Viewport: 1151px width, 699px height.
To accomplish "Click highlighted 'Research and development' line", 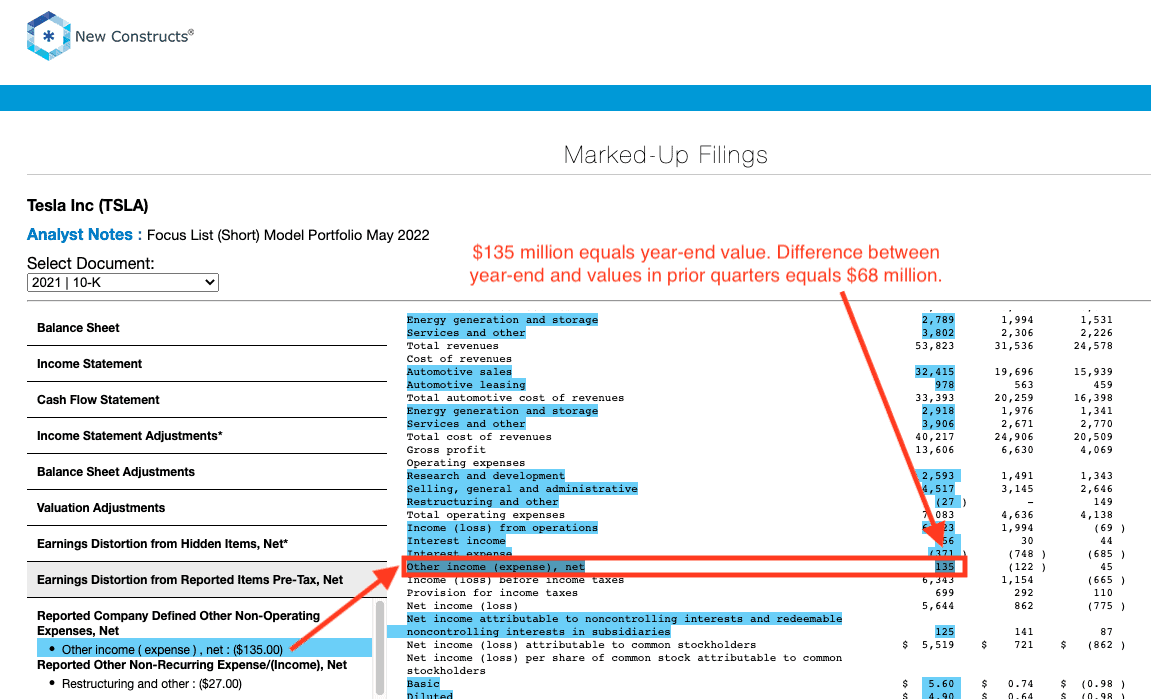I will coord(486,476).
